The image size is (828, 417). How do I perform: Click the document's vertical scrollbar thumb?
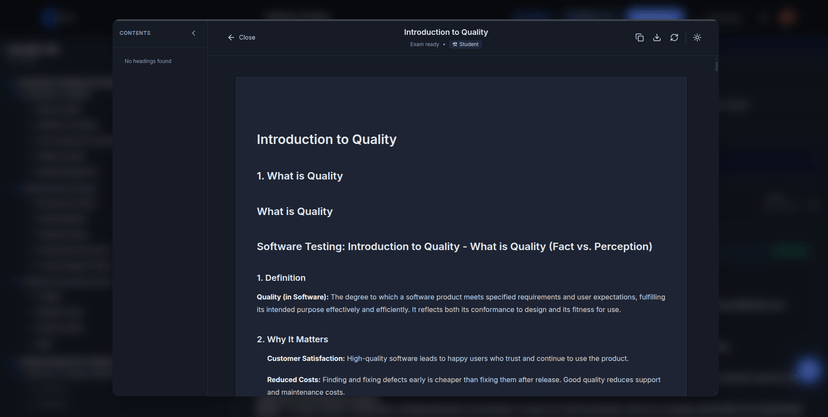[x=716, y=67]
